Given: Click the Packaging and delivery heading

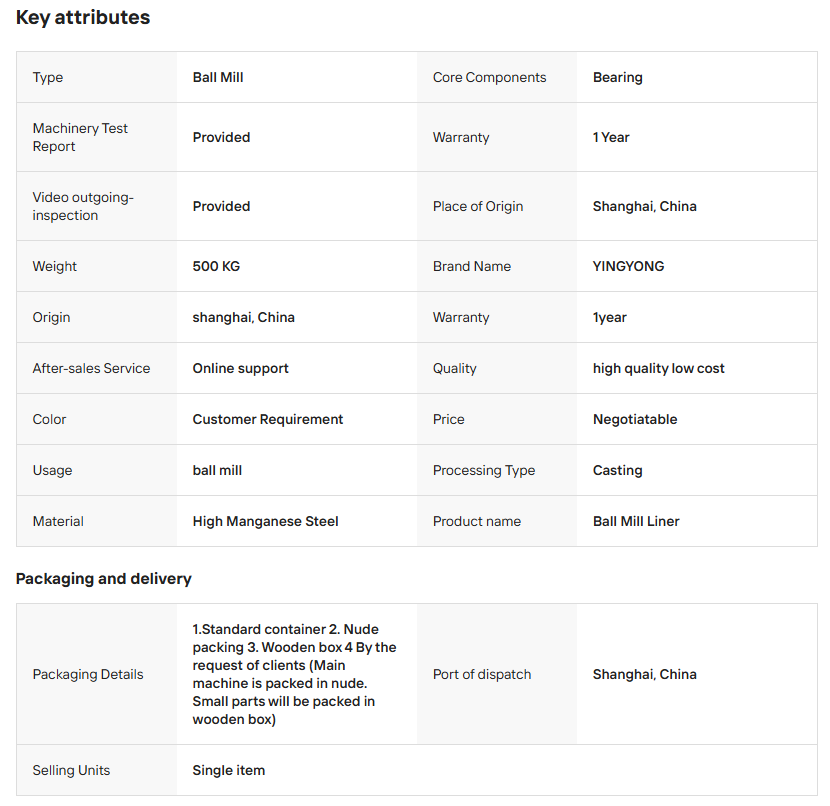Looking at the screenshot, I should point(103,579).
